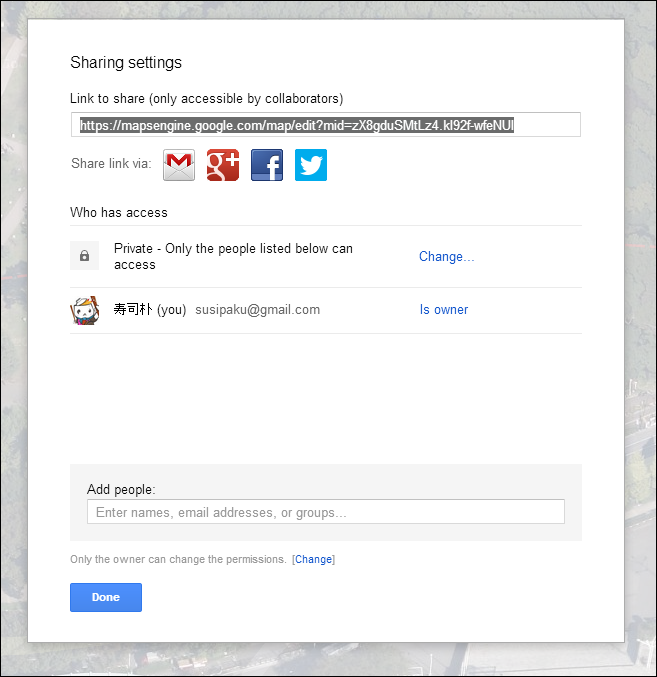Click the bracketed Change link for permissions
657x677 pixels.
click(x=313, y=559)
